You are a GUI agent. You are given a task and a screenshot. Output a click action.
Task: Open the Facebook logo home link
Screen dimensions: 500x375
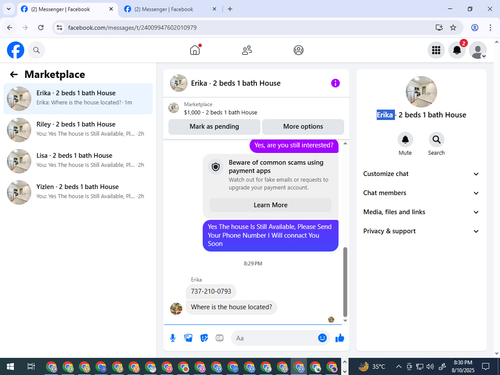pyautogui.click(x=16, y=50)
